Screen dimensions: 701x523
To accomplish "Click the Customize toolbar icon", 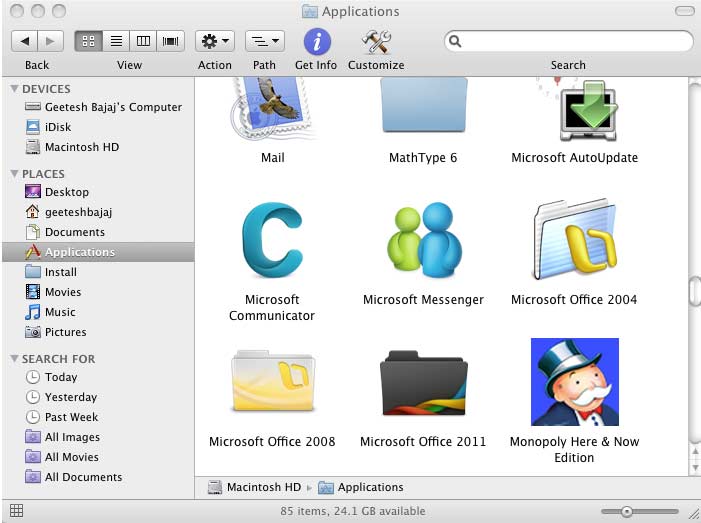I will [x=376, y=42].
